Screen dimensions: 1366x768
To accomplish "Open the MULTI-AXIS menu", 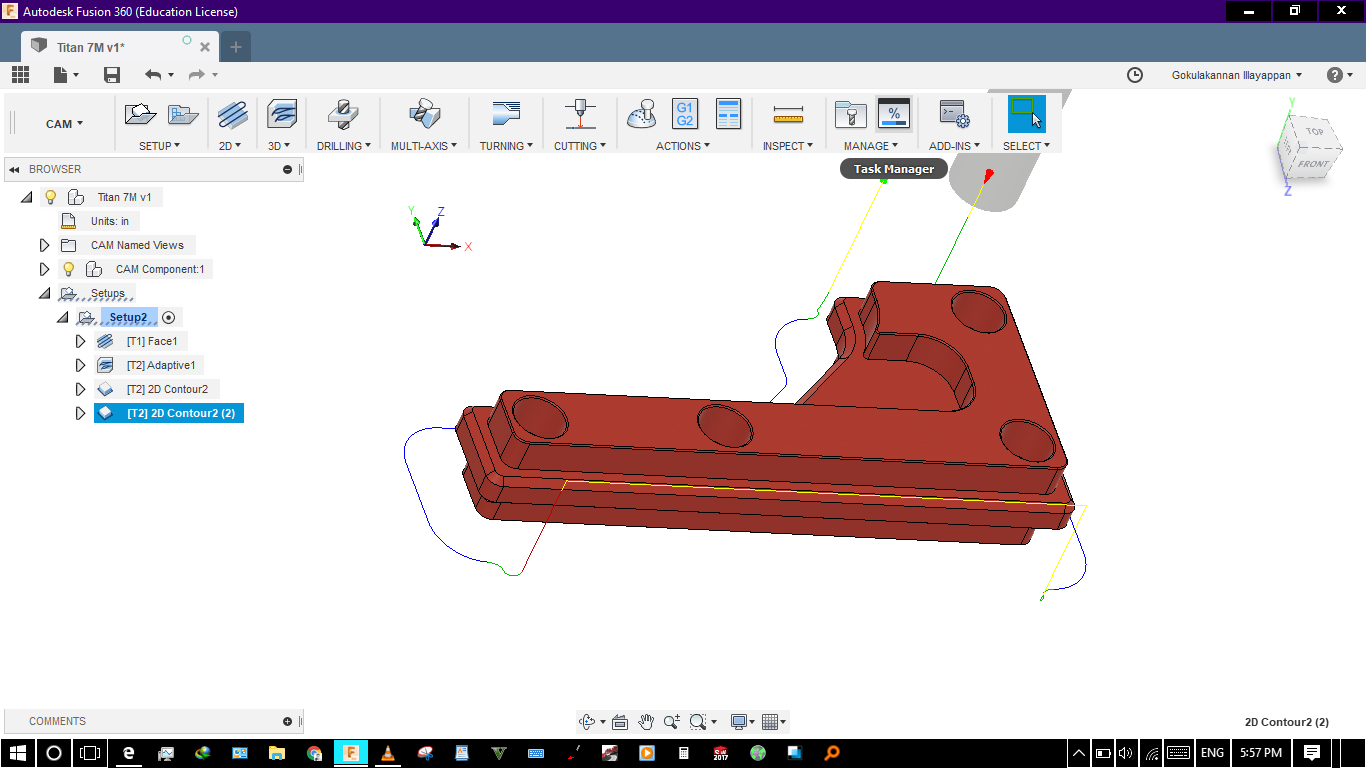I will 423,146.
